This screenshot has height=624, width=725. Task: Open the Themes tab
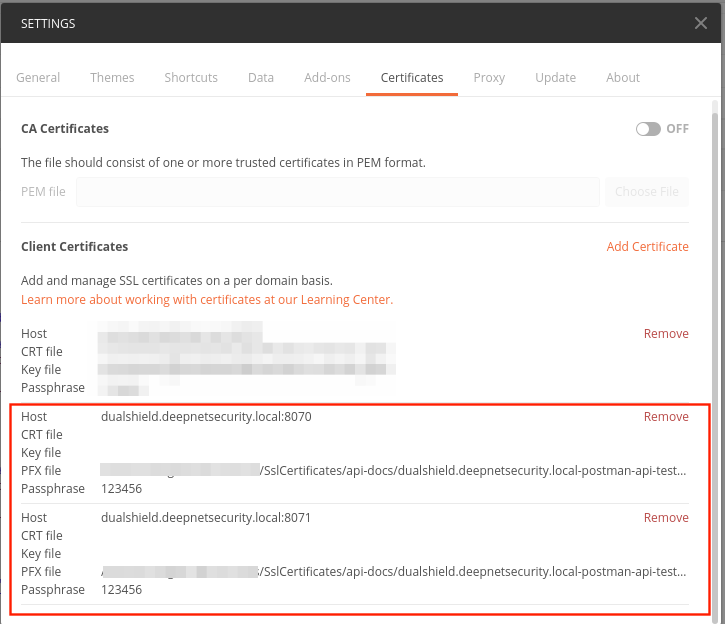click(112, 78)
